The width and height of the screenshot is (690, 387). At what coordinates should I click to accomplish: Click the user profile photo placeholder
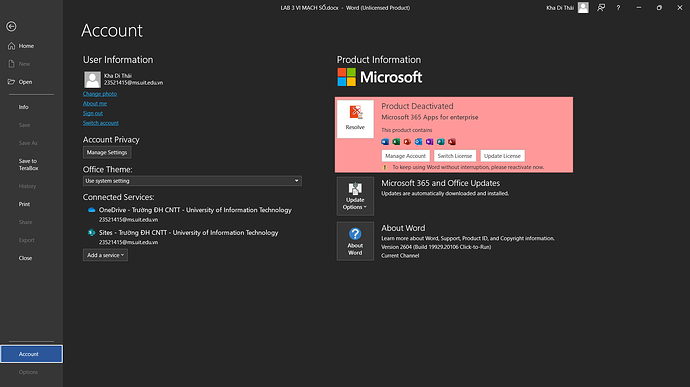[x=92, y=80]
